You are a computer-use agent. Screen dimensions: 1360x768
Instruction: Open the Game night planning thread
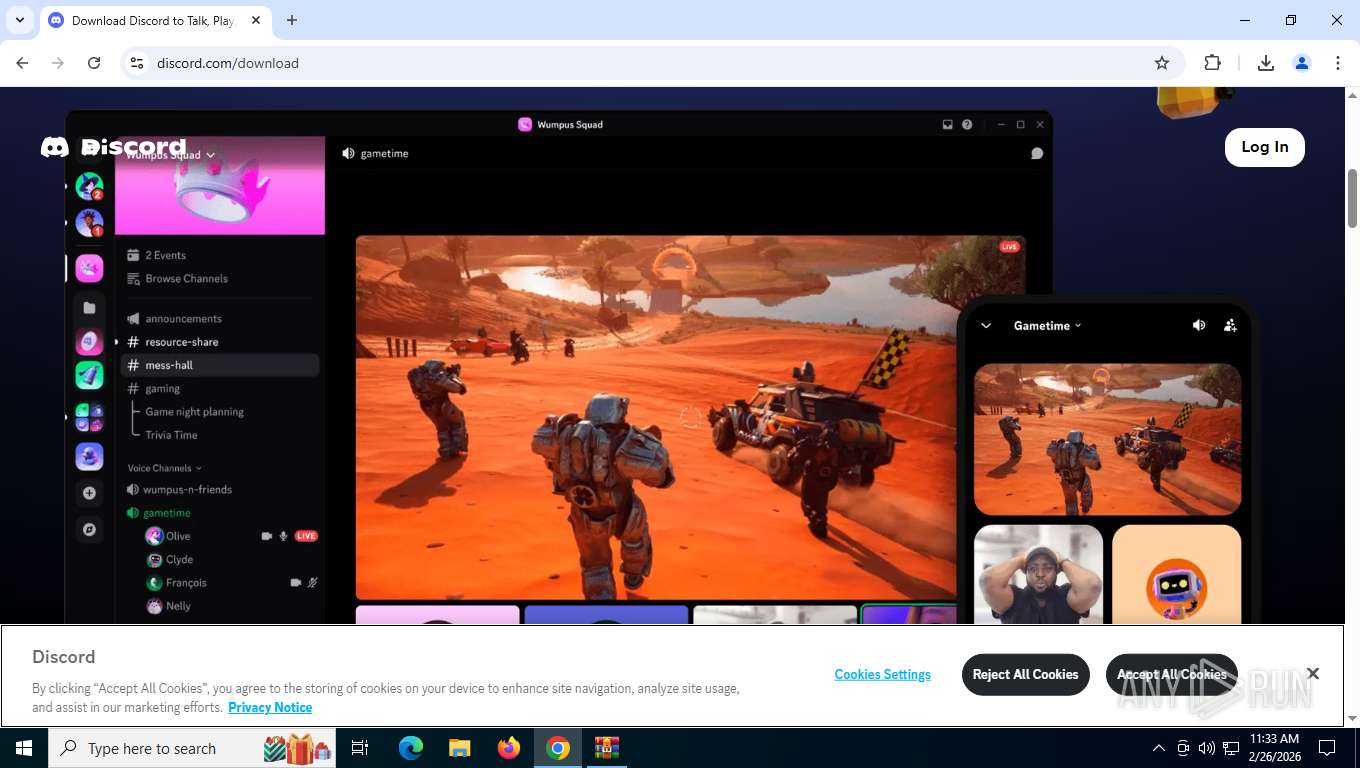click(x=194, y=412)
